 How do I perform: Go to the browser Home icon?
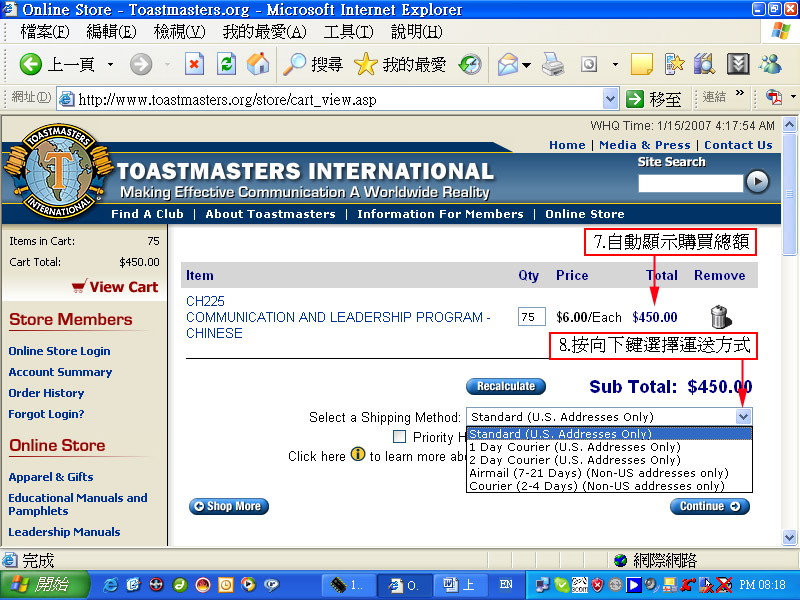(258, 65)
